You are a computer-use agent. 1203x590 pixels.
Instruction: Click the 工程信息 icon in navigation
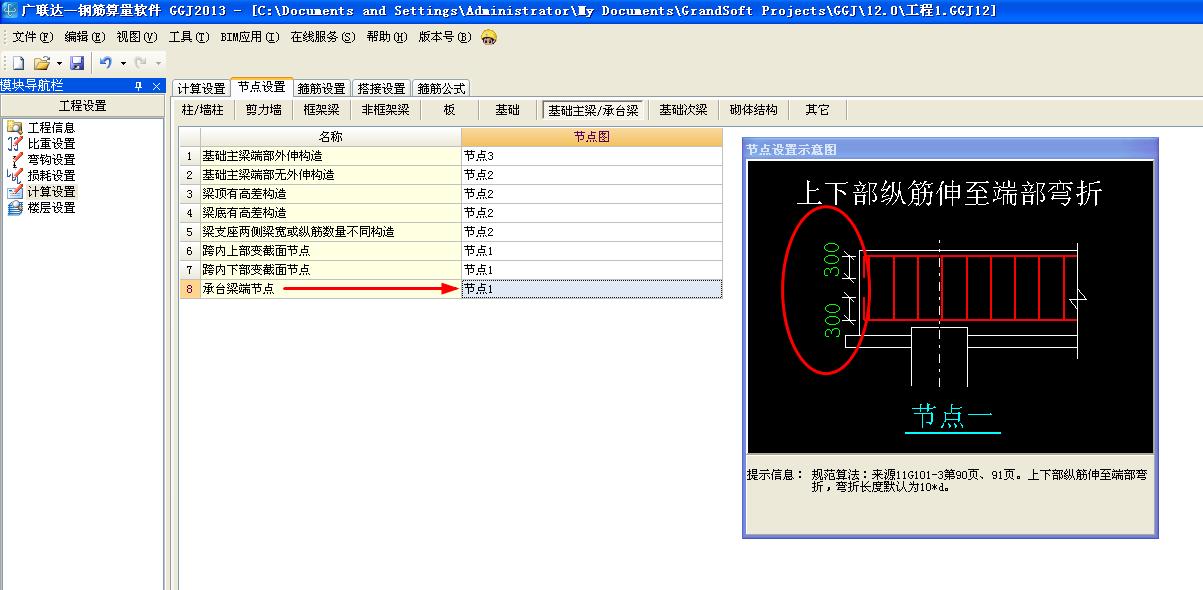point(15,127)
